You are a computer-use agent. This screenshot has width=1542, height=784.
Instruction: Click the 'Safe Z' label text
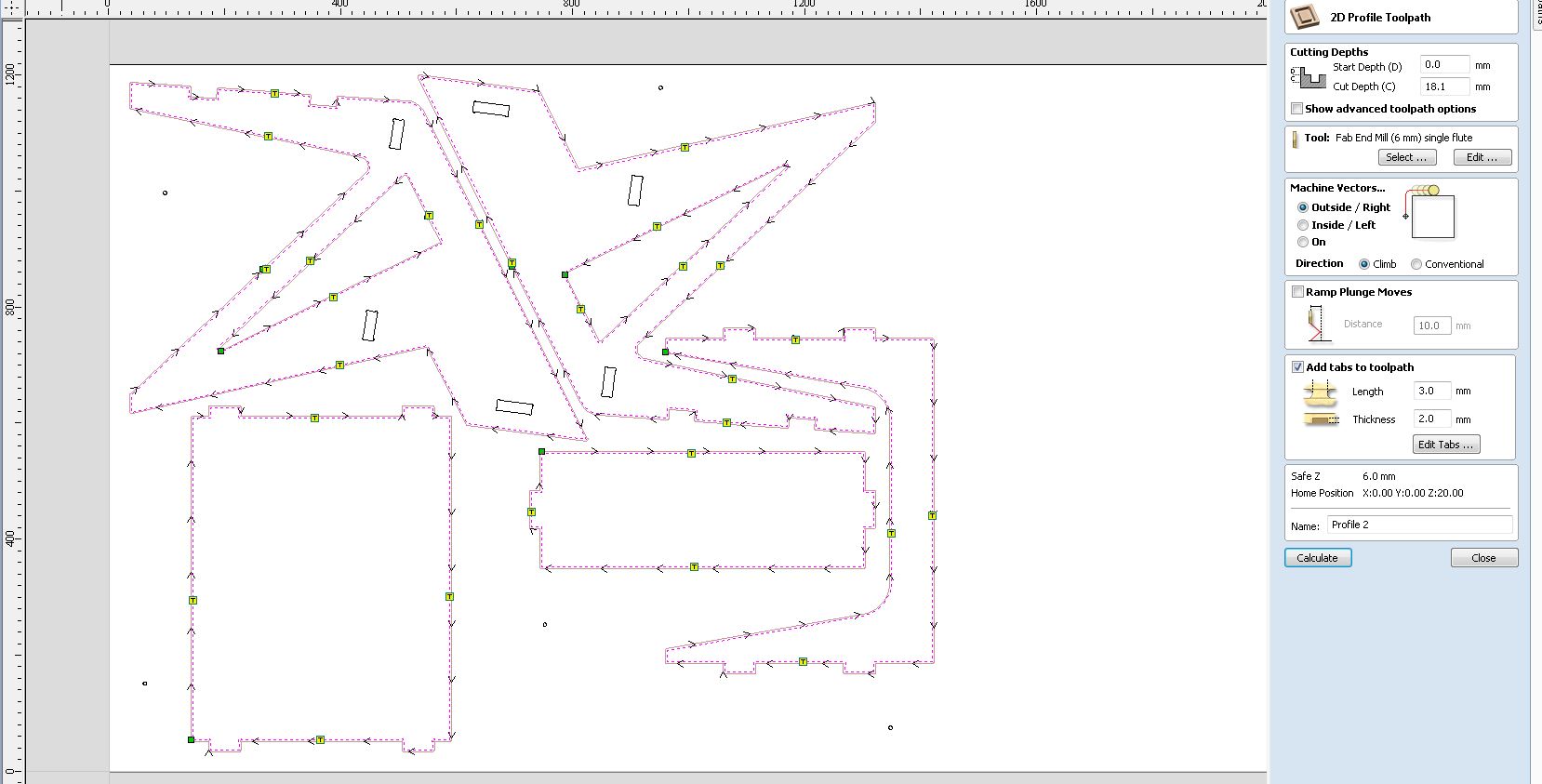coord(1305,476)
